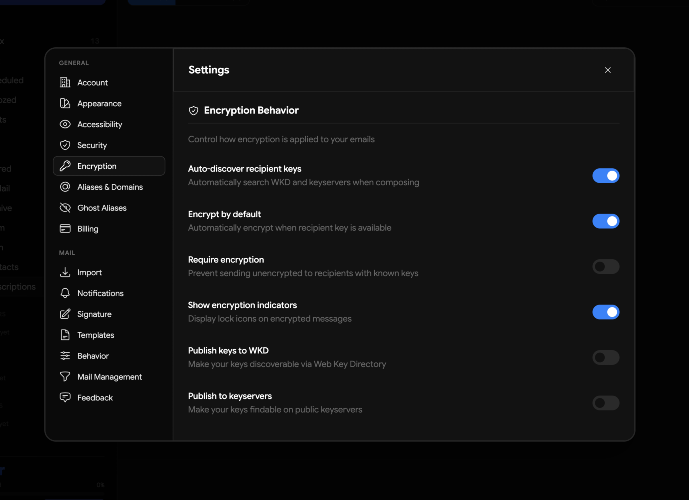The height and width of the screenshot is (500, 689).
Task: Turn on Publish to keyservers
Action: pyautogui.click(x=605, y=403)
